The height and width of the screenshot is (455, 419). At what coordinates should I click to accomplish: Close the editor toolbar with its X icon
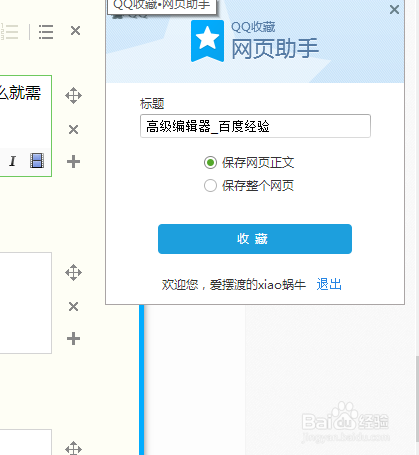tap(75, 31)
